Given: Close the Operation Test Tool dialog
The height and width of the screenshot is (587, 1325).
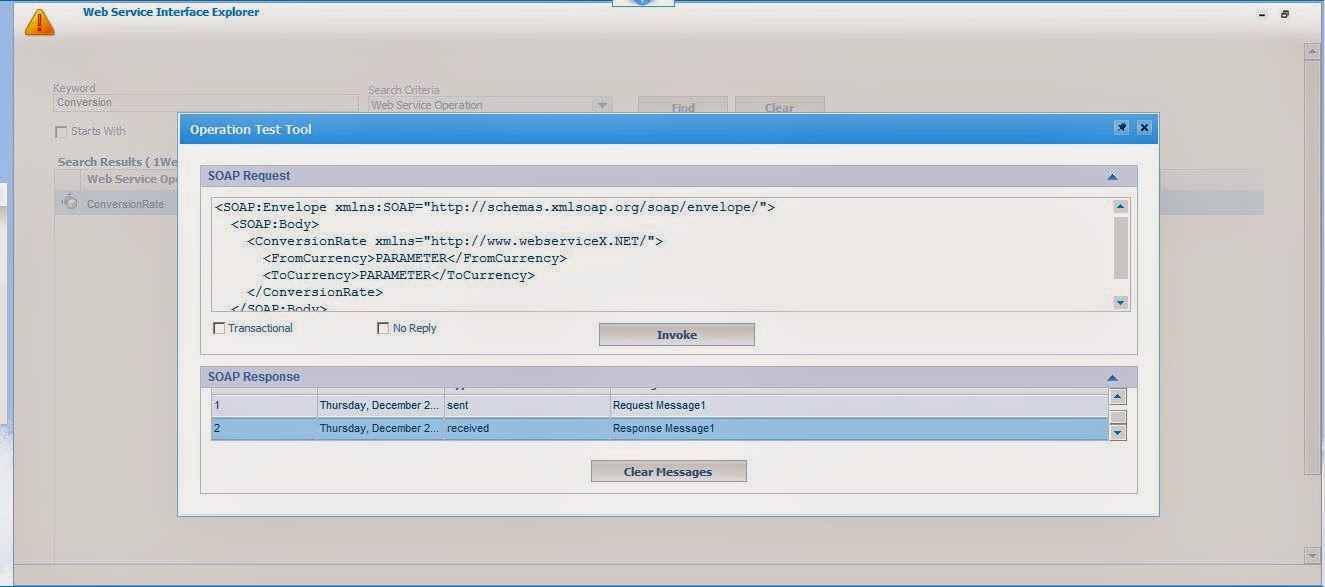Looking at the screenshot, I should [x=1144, y=128].
